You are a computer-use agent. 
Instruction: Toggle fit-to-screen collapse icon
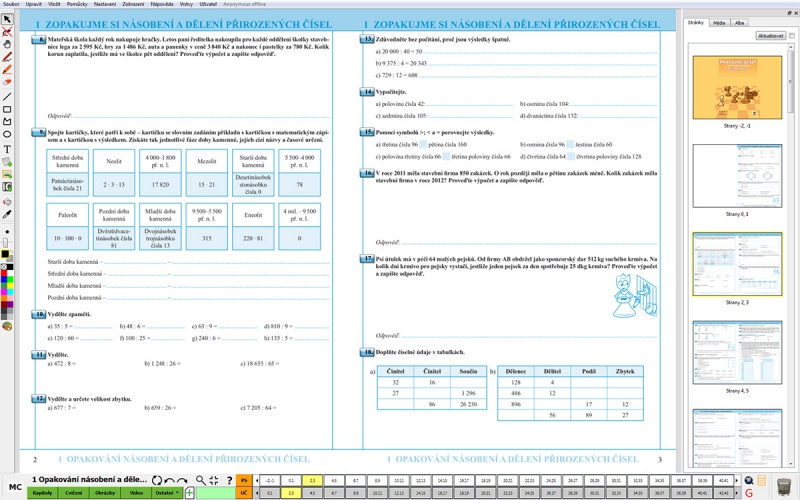[214, 480]
